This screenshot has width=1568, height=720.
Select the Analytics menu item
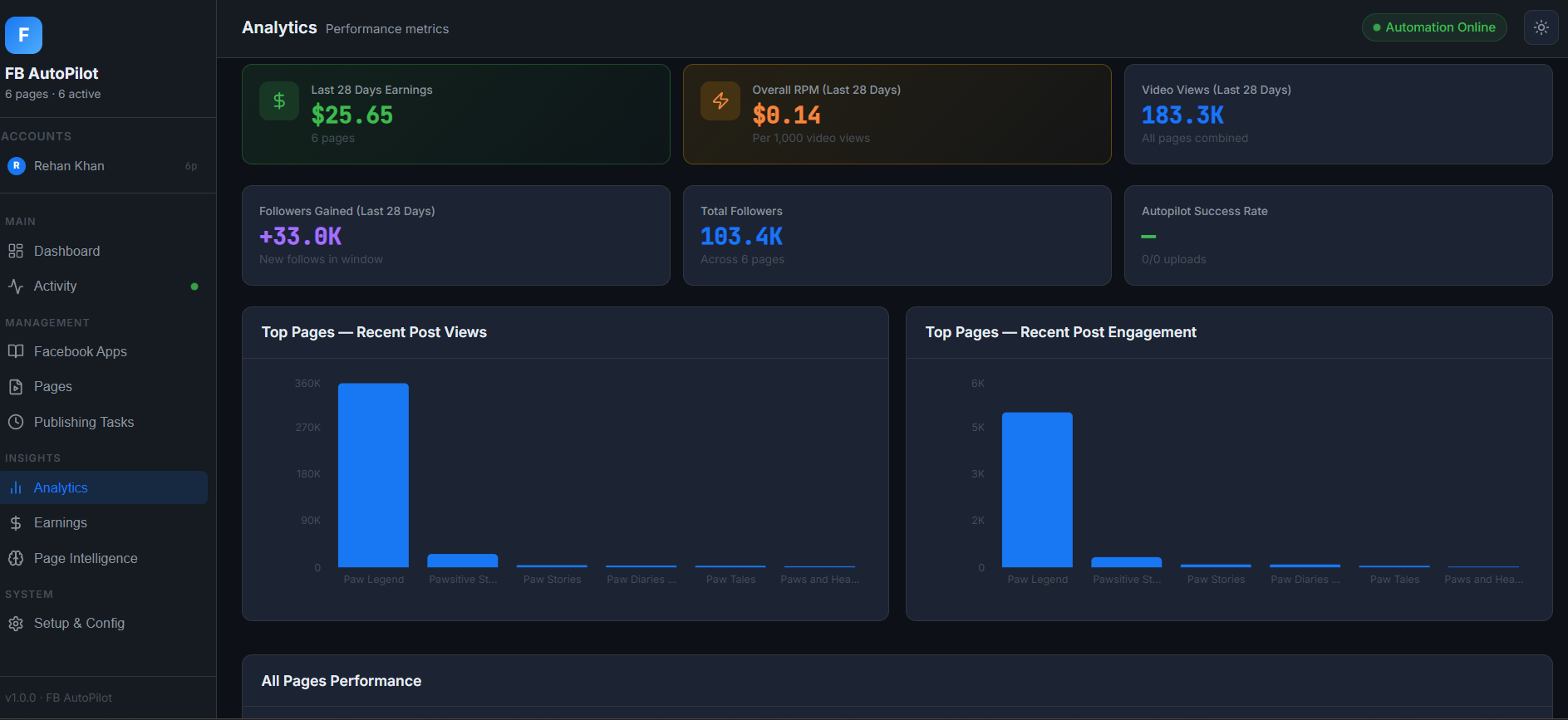click(x=104, y=487)
